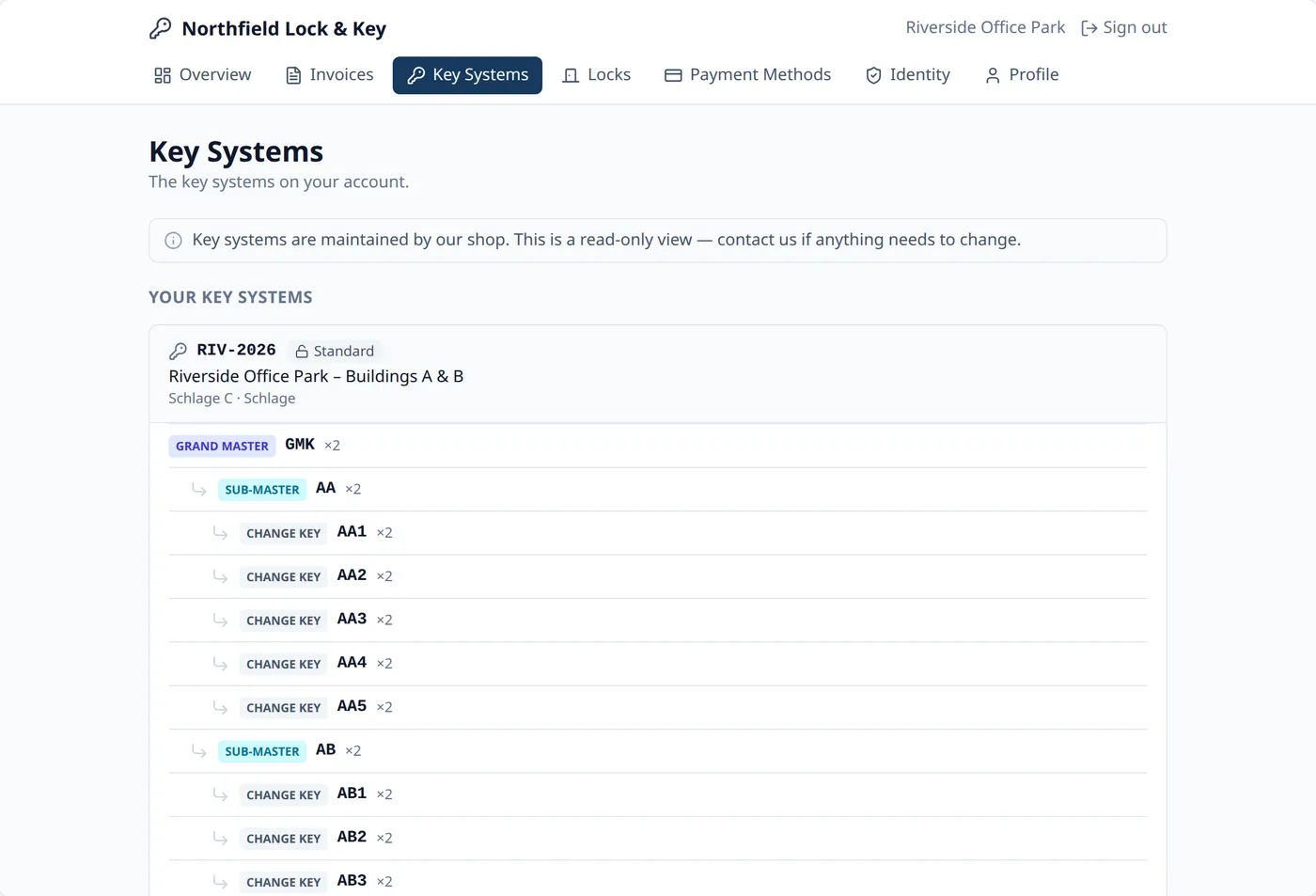Click the indent arrow beside change key AA4

tap(220, 663)
